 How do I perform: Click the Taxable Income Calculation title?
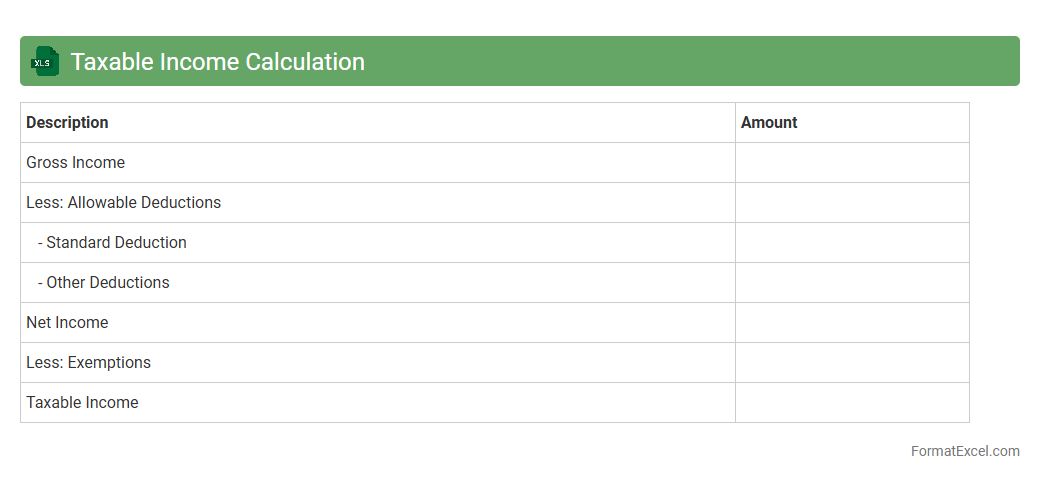(x=217, y=62)
